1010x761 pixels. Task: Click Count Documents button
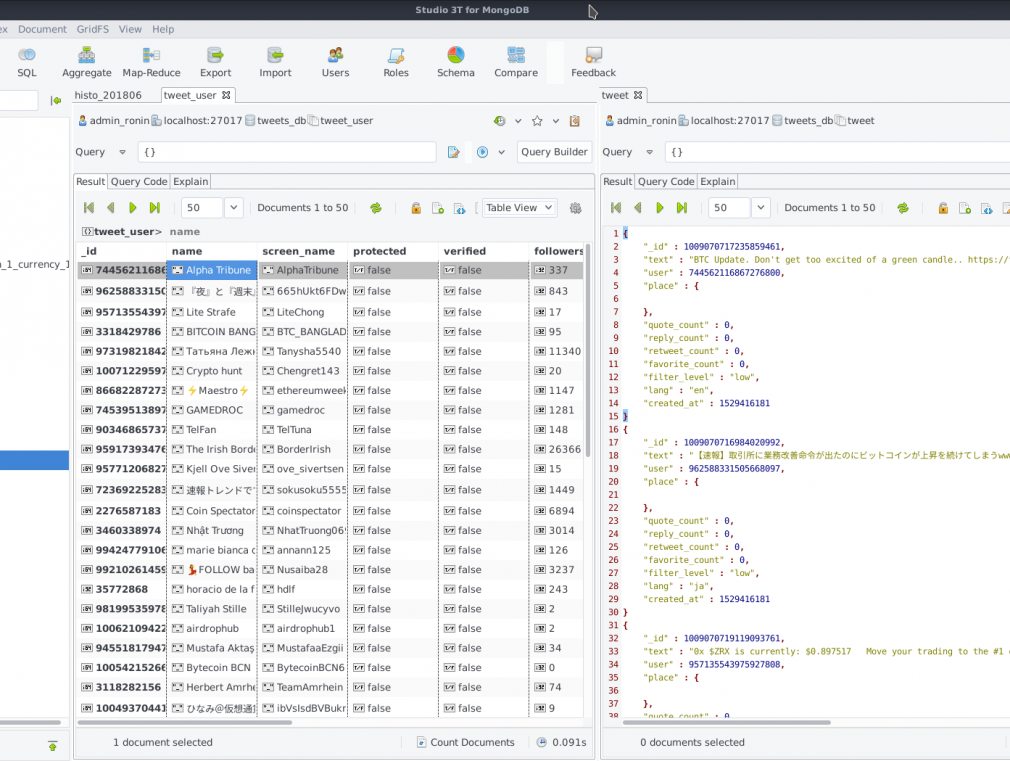[466, 742]
